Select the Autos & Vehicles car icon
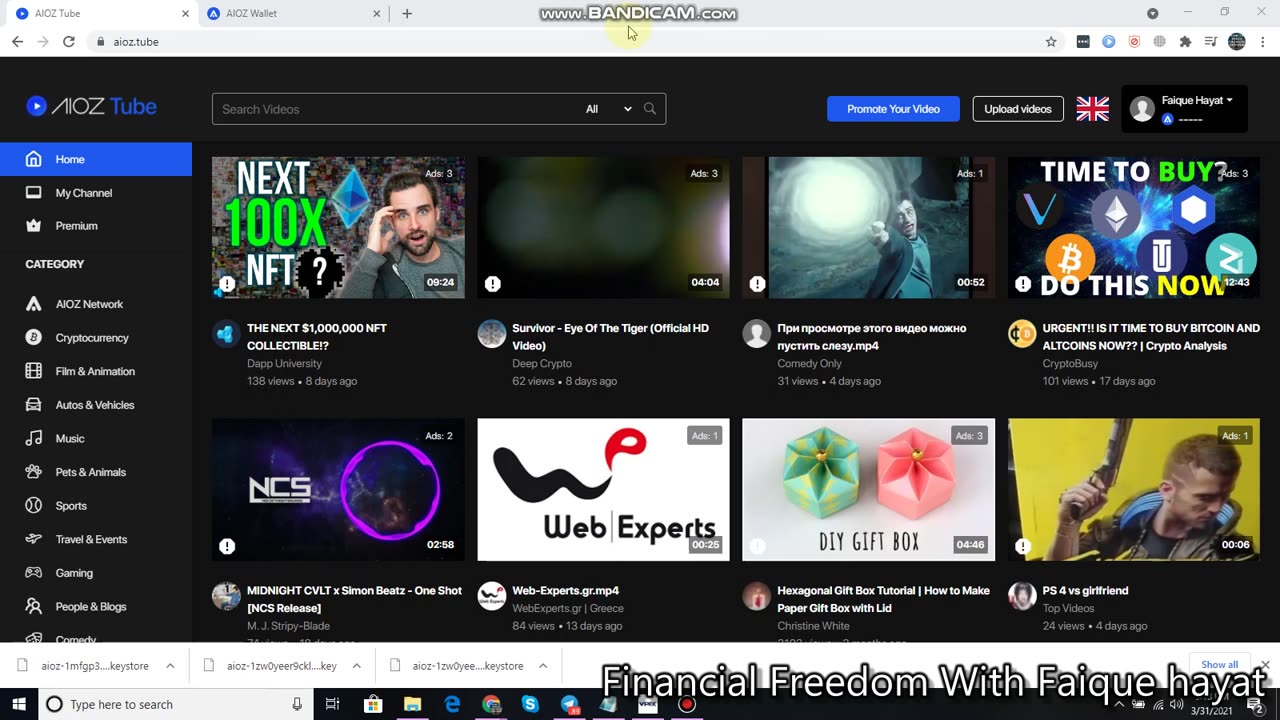The height and width of the screenshot is (720, 1280). [x=34, y=405]
